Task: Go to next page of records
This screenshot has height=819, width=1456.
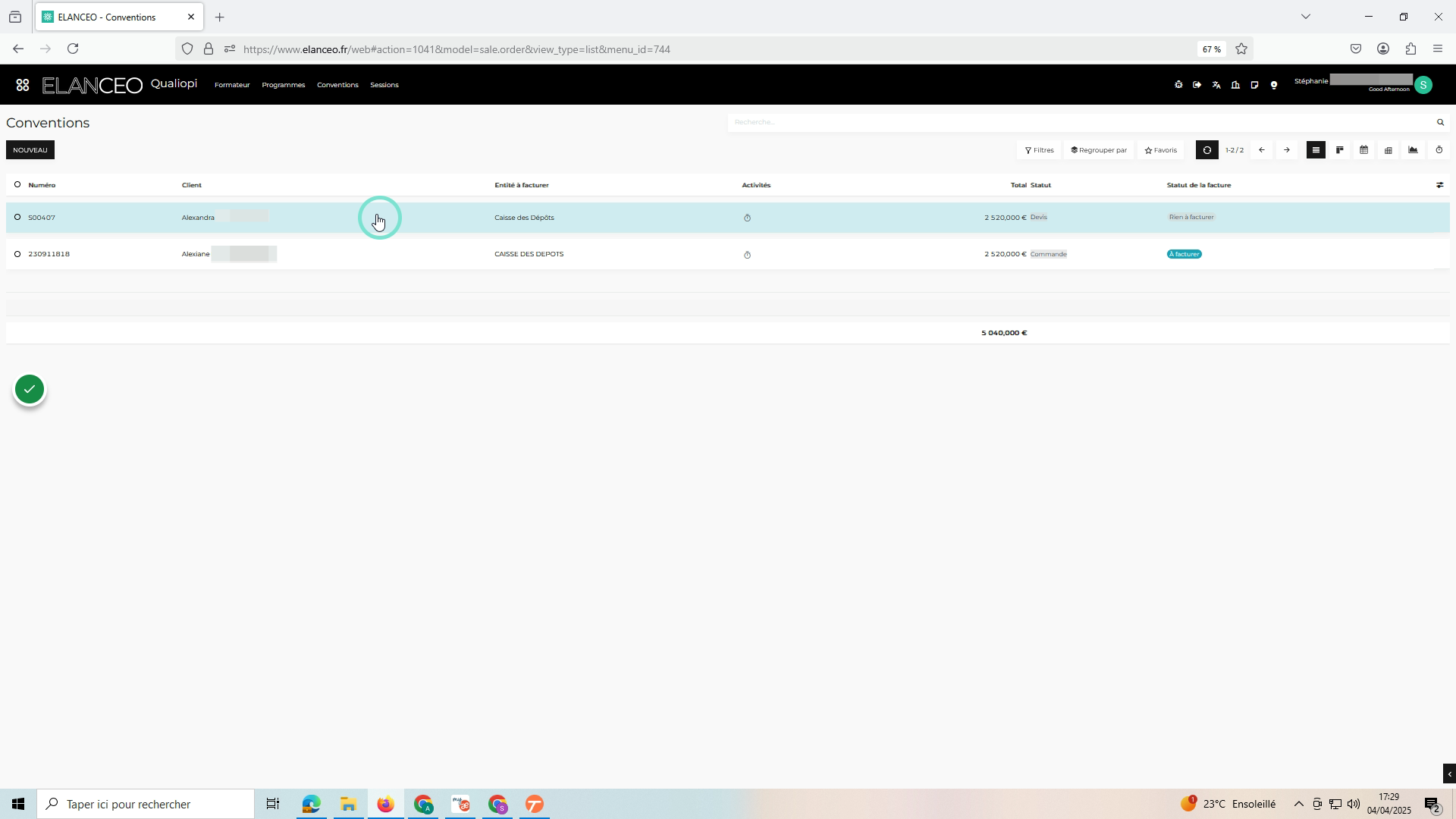Action: [x=1287, y=150]
